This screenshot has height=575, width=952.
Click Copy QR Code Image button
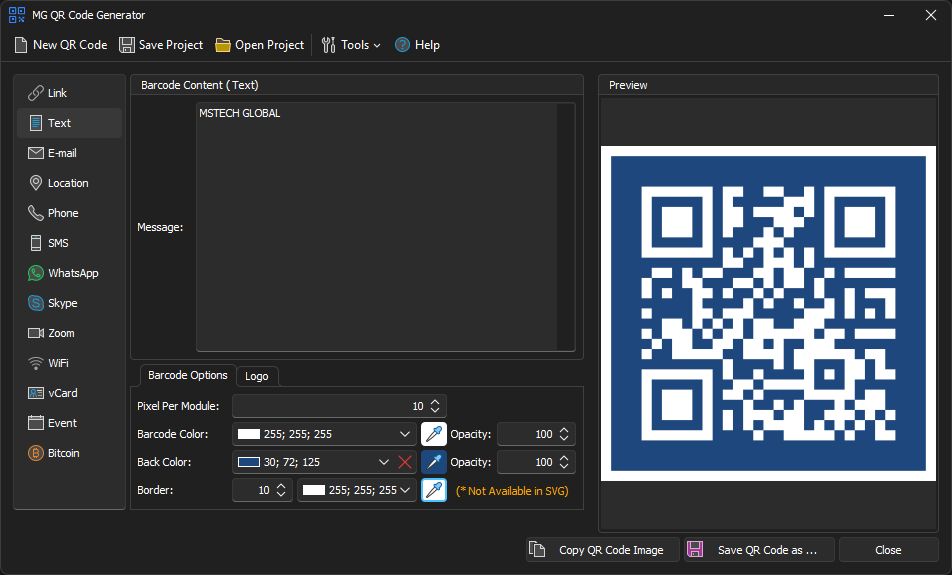click(602, 550)
